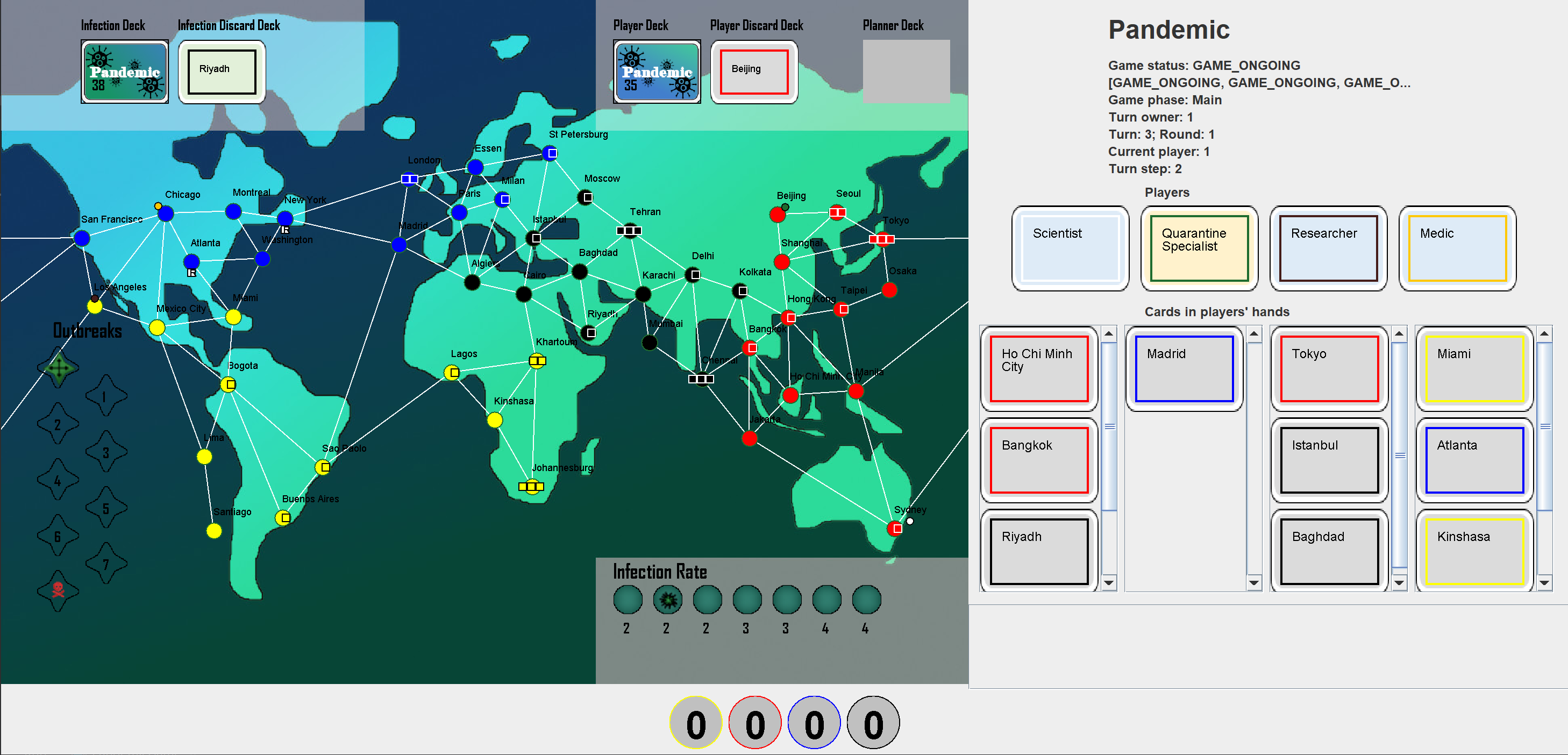Click the blue disease cube counter

(x=814, y=723)
